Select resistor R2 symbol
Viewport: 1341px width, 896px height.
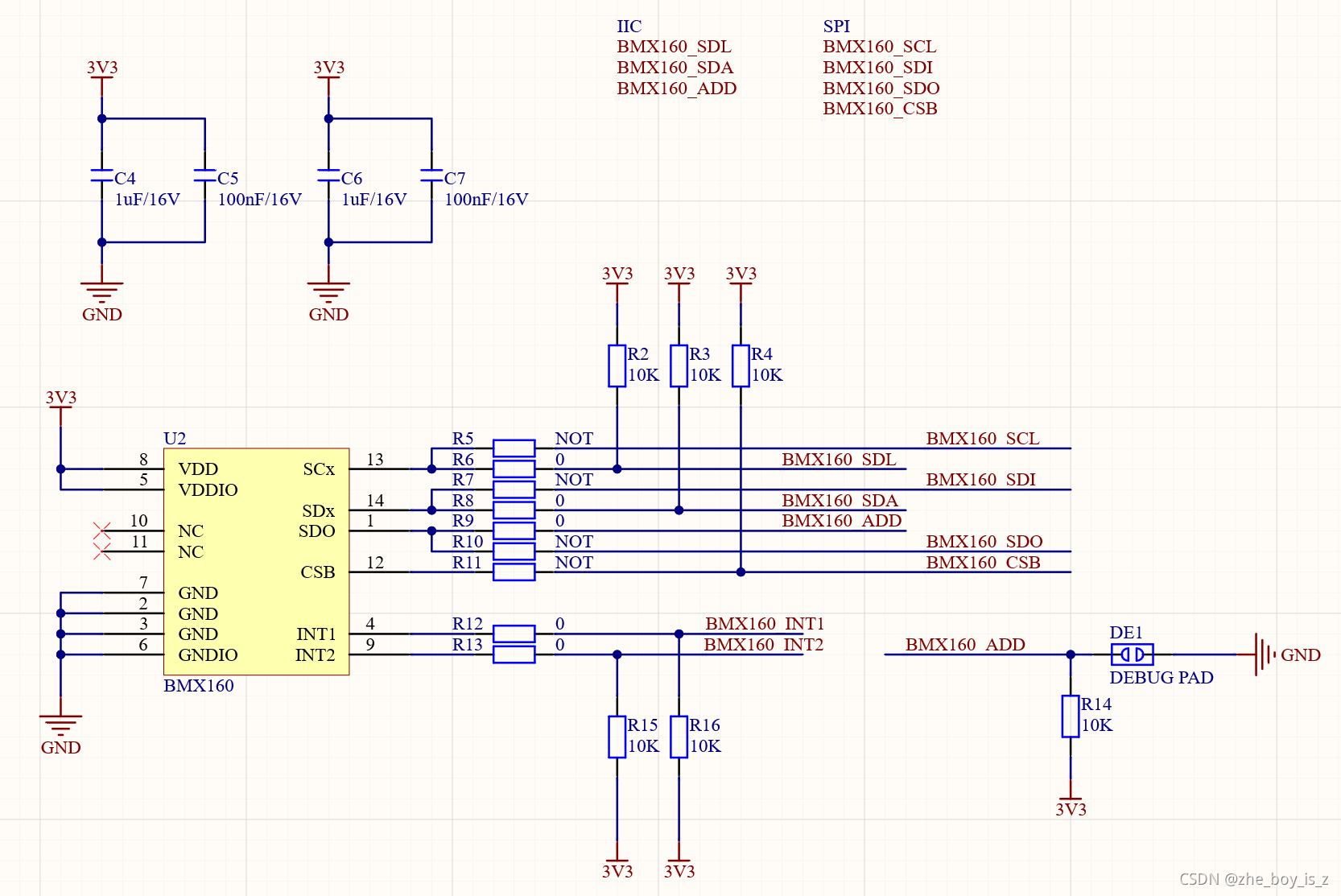tap(617, 365)
